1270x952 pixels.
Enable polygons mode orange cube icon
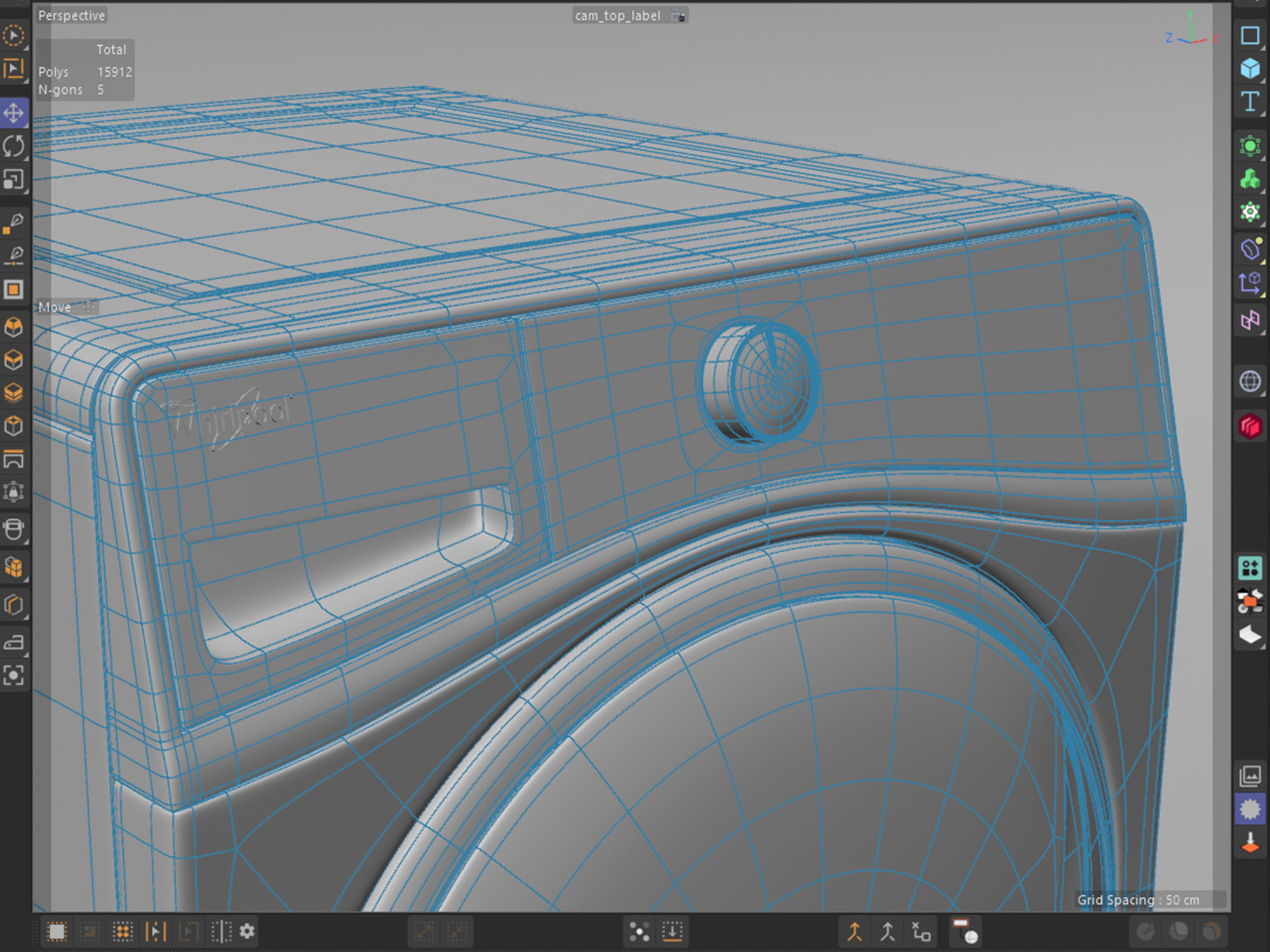point(13,393)
